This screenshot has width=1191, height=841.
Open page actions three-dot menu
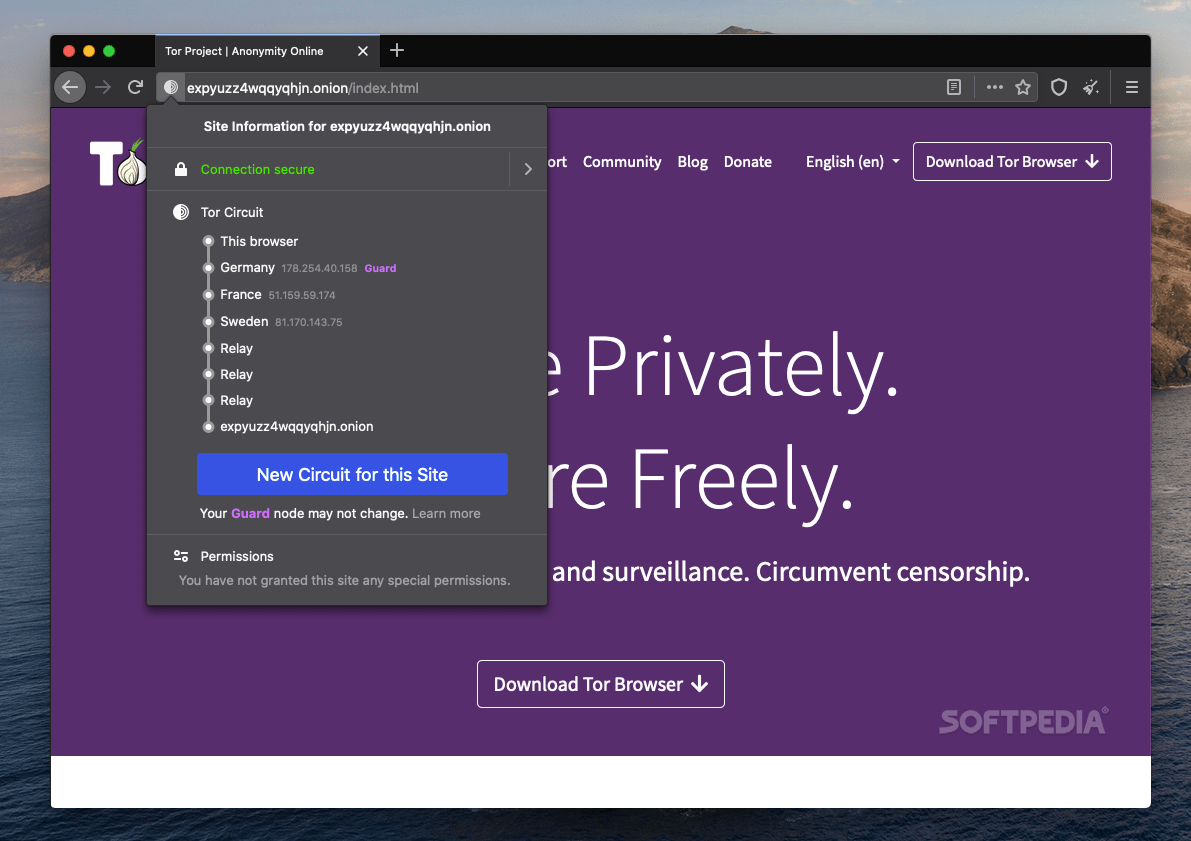click(x=994, y=87)
